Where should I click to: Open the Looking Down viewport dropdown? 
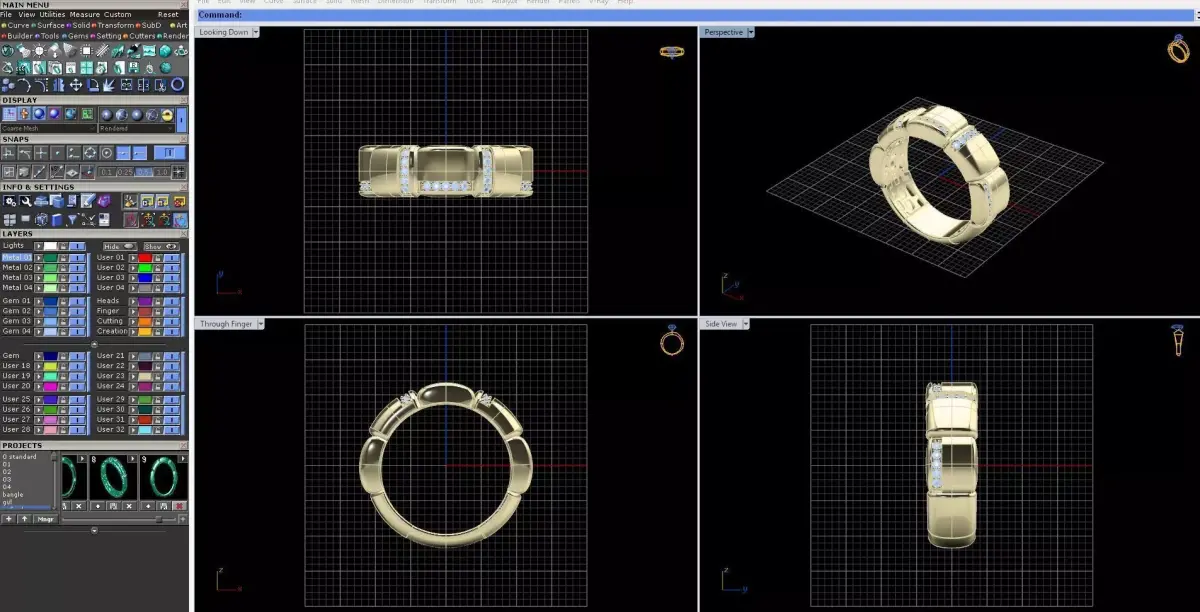[x=256, y=32]
